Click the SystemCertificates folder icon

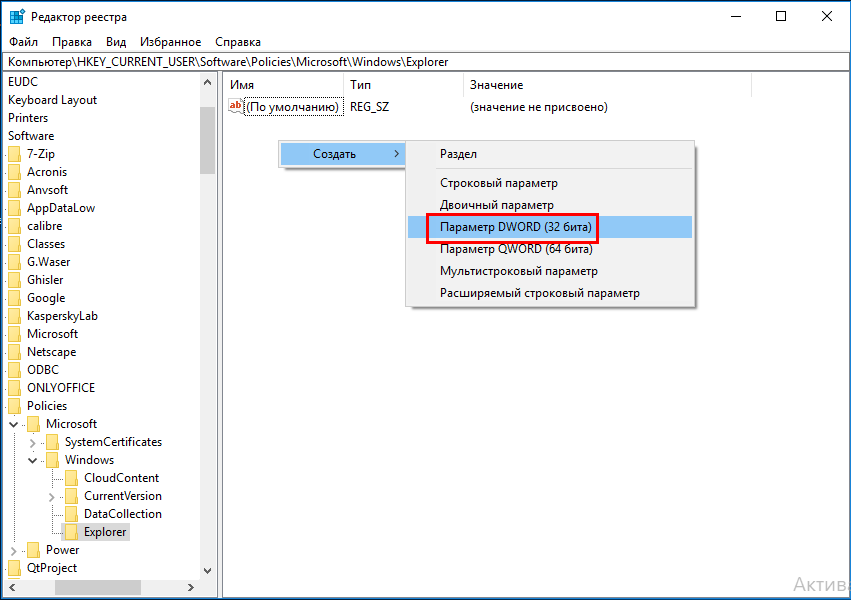coord(53,442)
